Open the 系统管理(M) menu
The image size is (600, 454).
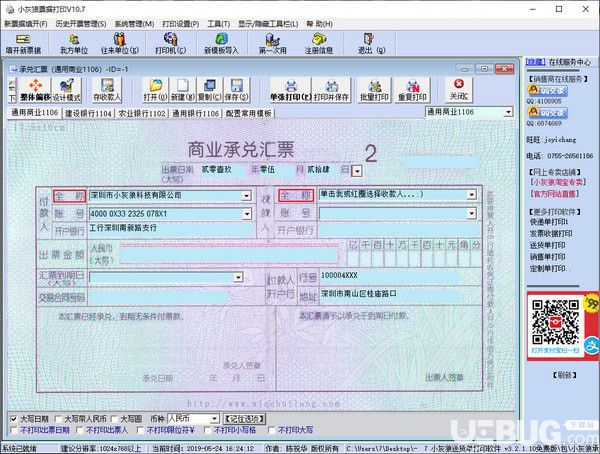[x=134, y=24]
